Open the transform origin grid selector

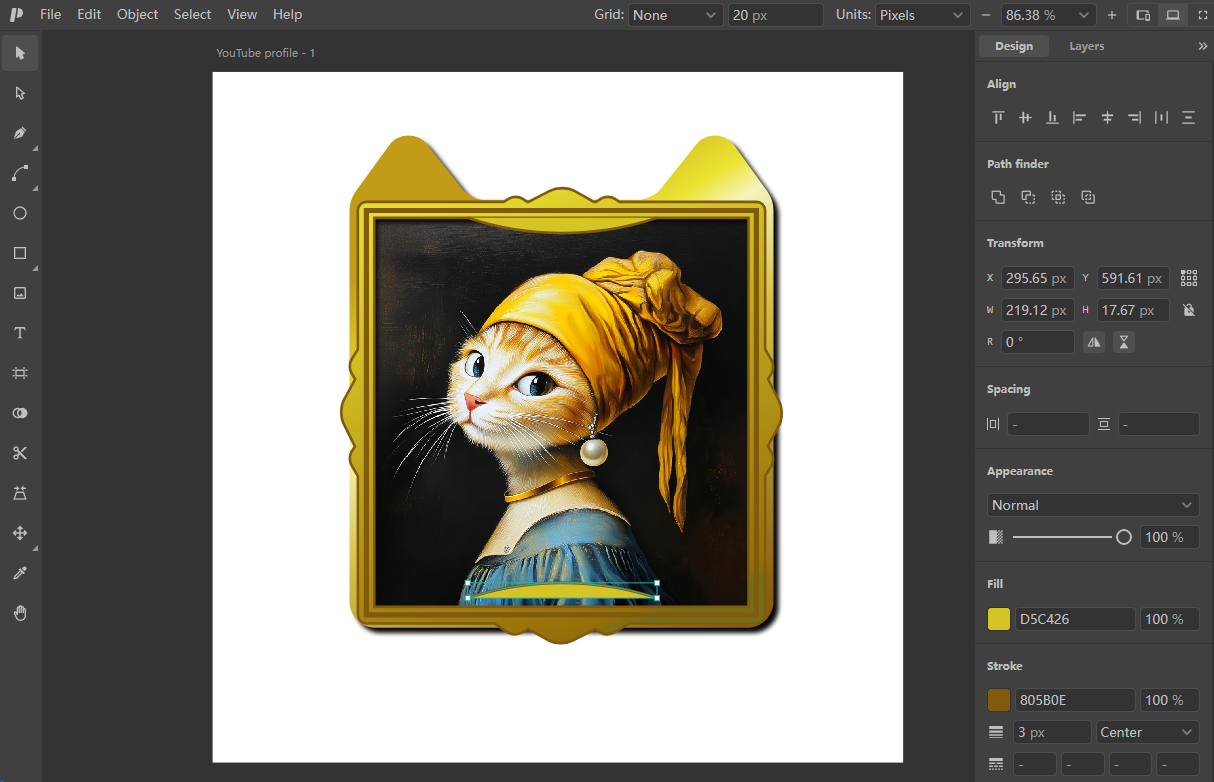pyautogui.click(x=1189, y=278)
